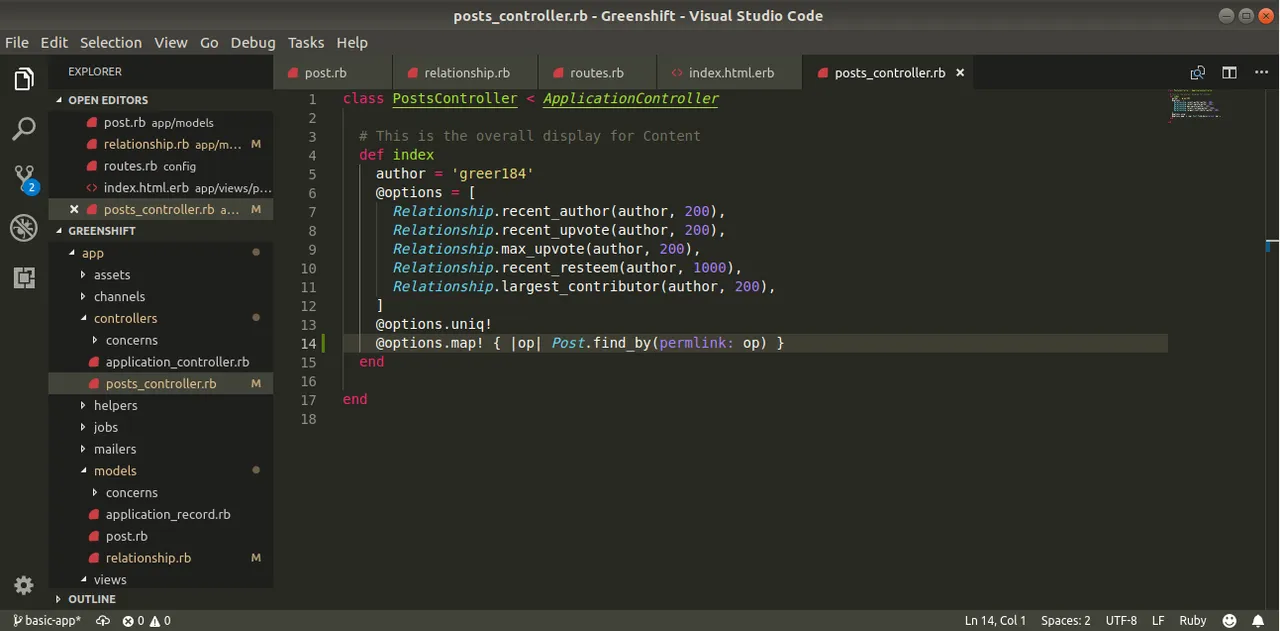Click the feedback smiley icon
Viewport: 1280px width, 631px height.
pyautogui.click(x=1229, y=621)
